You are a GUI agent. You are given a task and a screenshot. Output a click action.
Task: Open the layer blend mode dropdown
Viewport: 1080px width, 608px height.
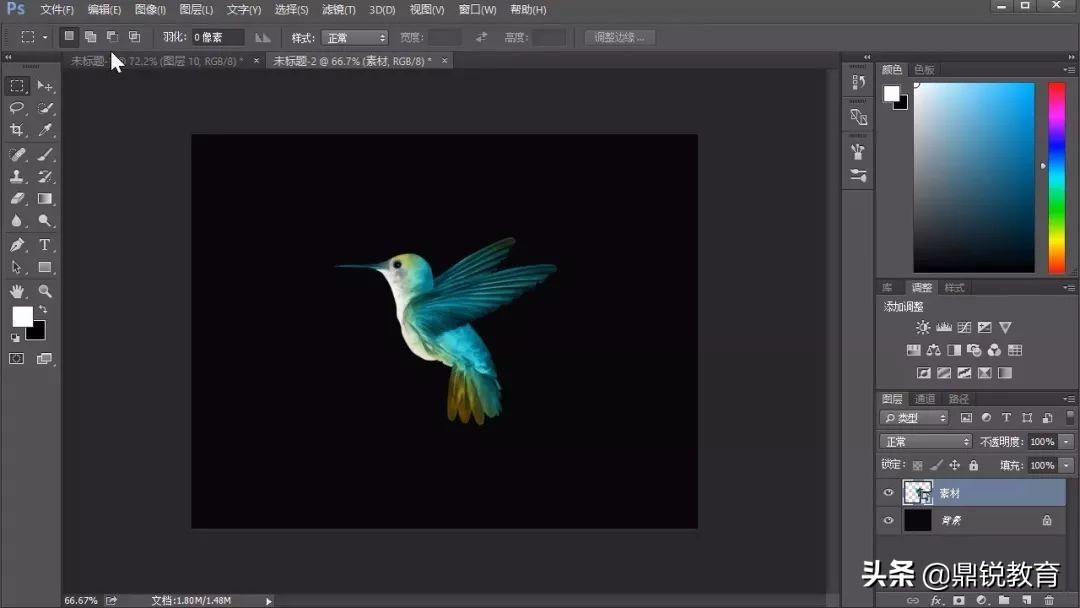[926, 441]
